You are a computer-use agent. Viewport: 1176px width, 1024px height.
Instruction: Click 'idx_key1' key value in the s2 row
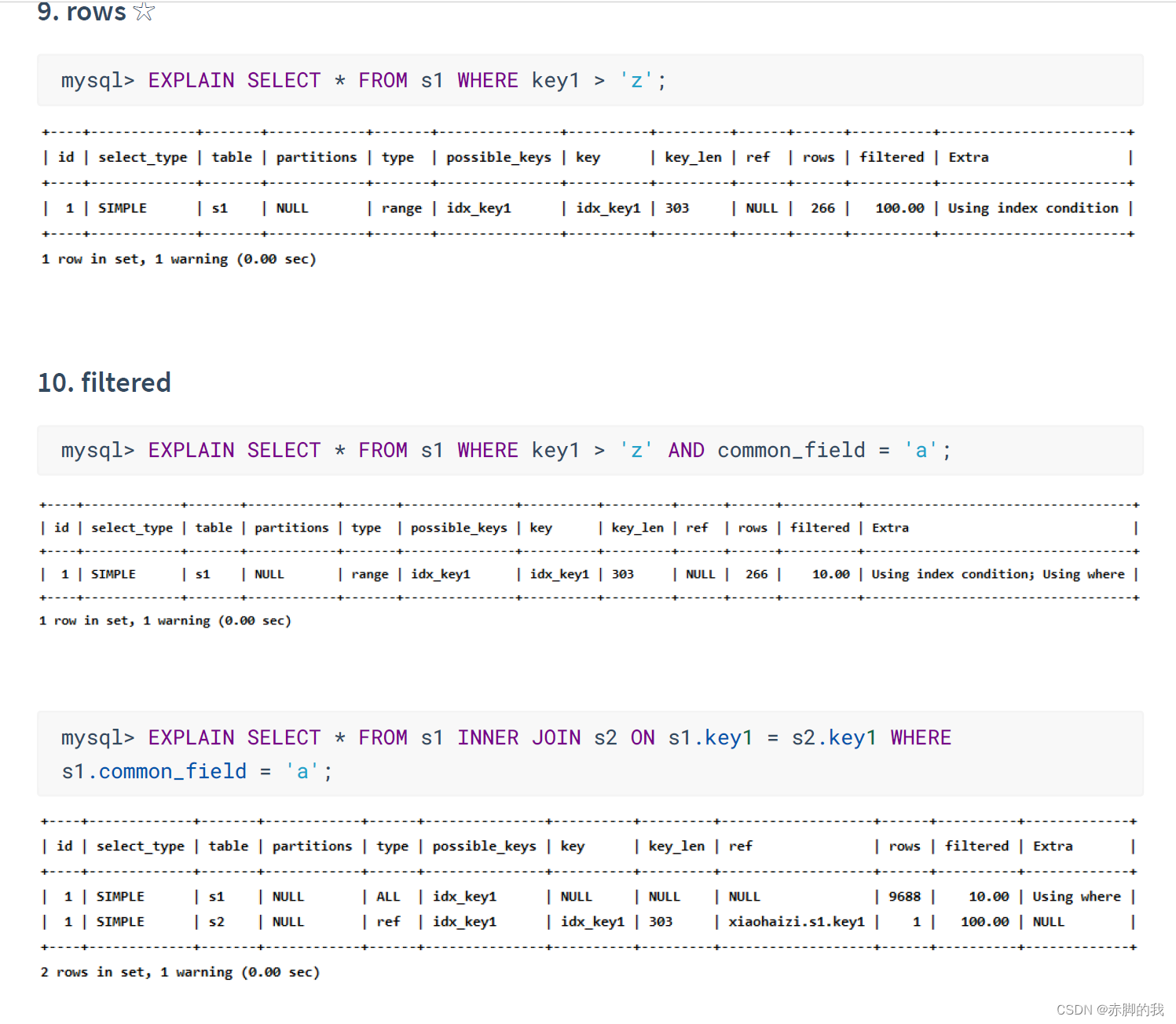click(x=592, y=921)
